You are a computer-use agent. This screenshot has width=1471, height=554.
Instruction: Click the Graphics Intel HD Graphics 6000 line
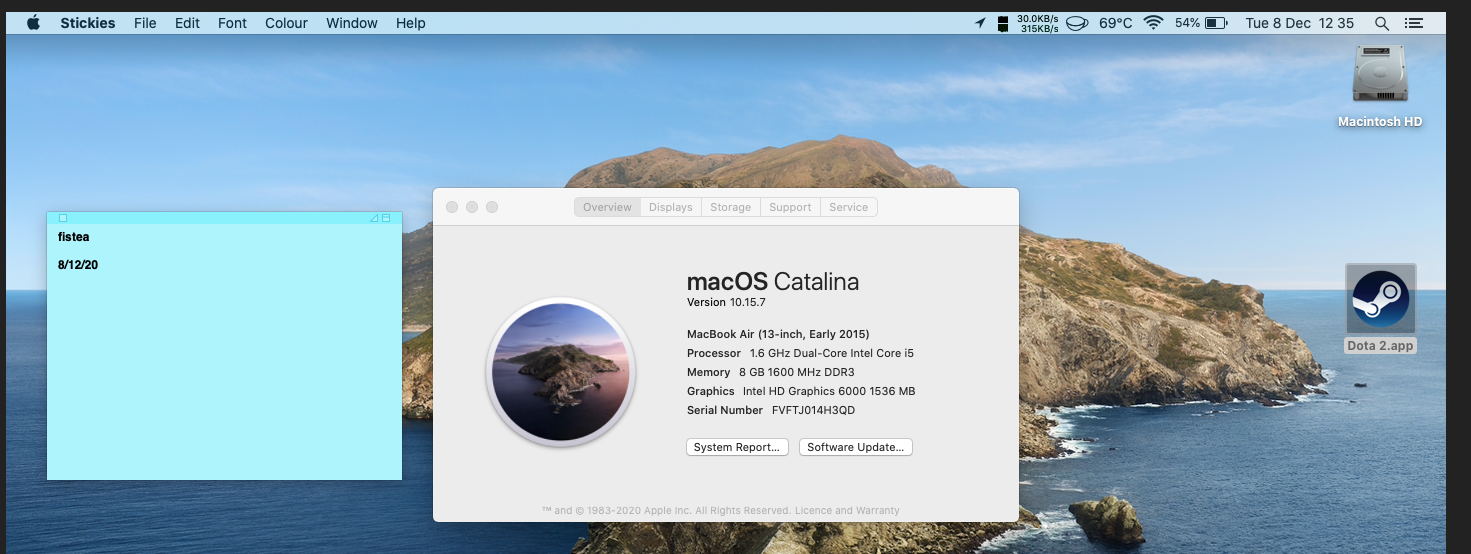click(x=801, y=391)
